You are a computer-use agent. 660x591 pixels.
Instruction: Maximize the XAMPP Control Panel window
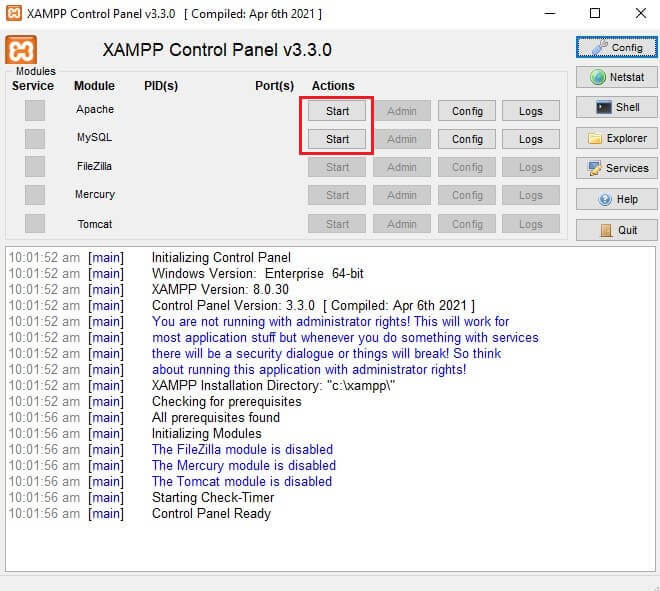(x=595, y=13)
